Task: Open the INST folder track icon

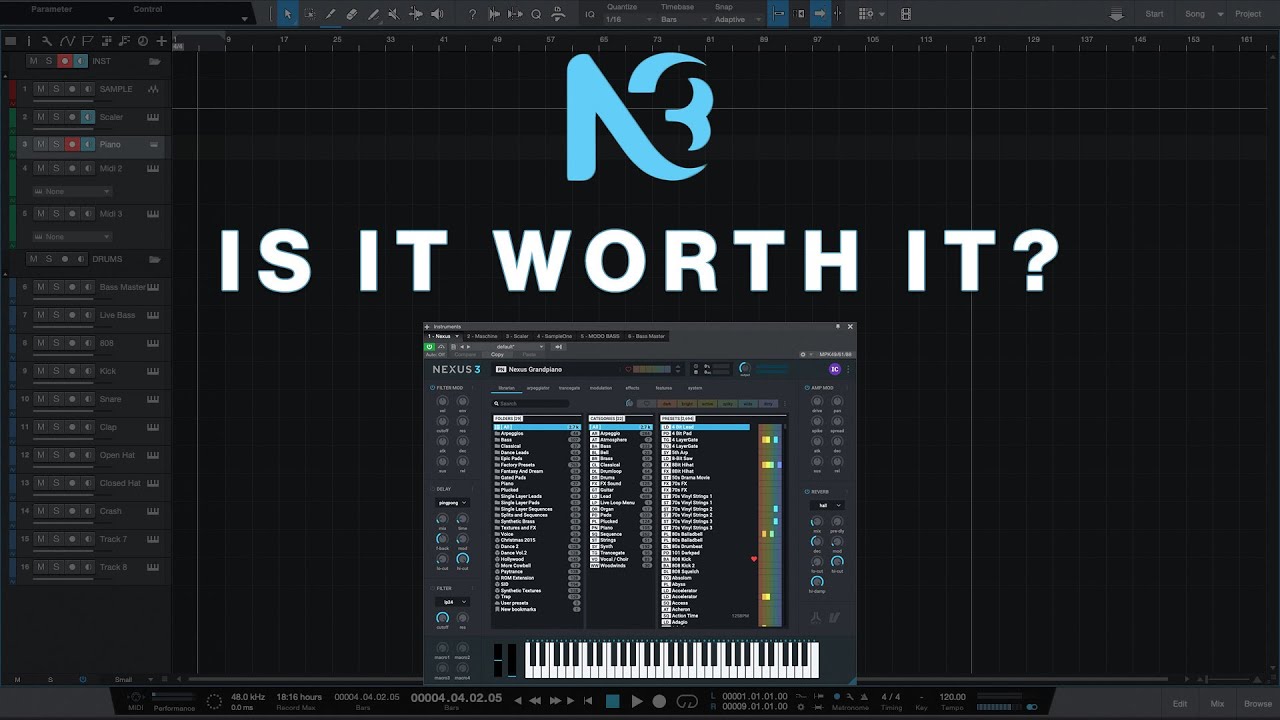Action: (154, 61)
